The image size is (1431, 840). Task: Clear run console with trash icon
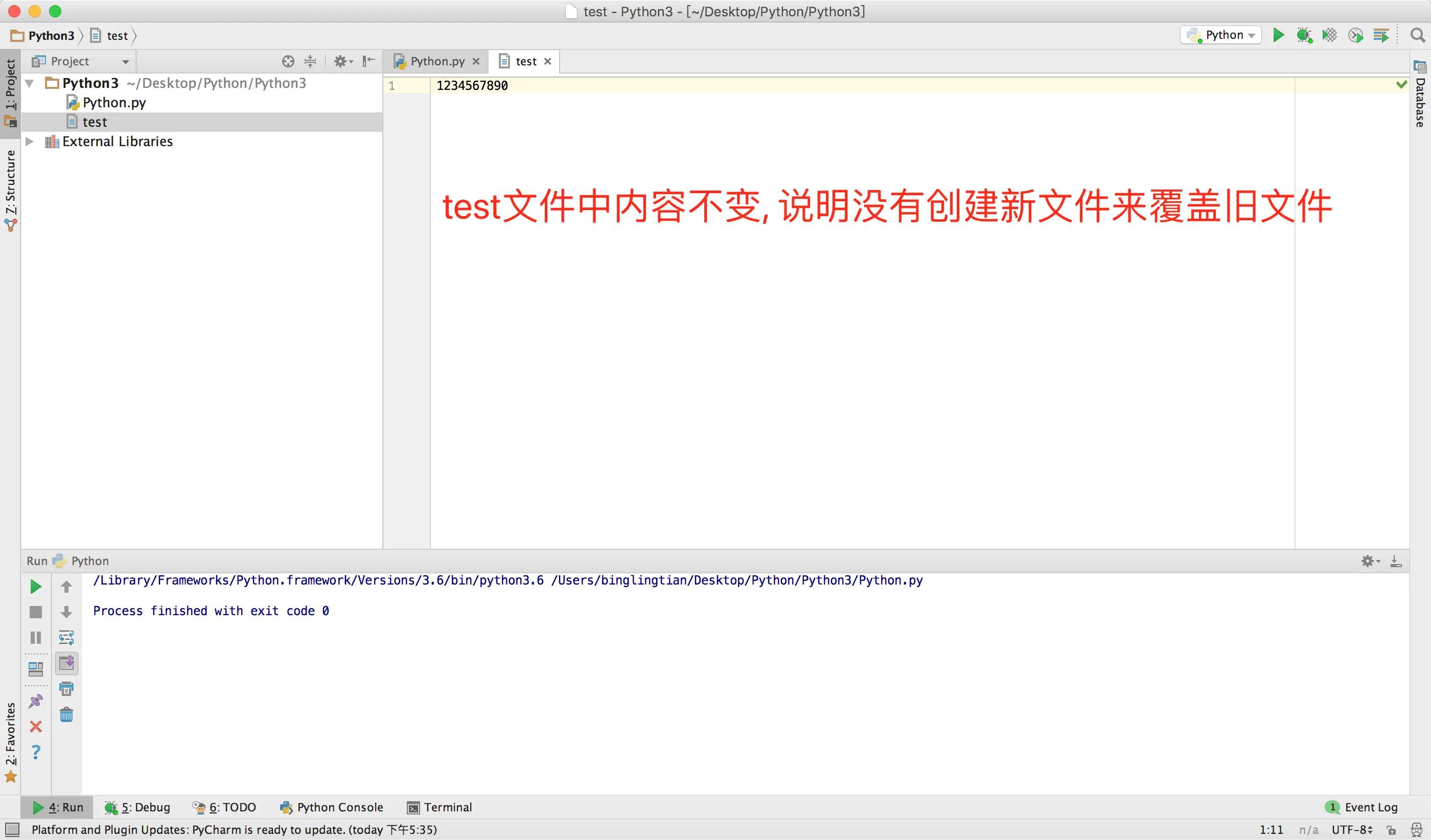point(66,714)
